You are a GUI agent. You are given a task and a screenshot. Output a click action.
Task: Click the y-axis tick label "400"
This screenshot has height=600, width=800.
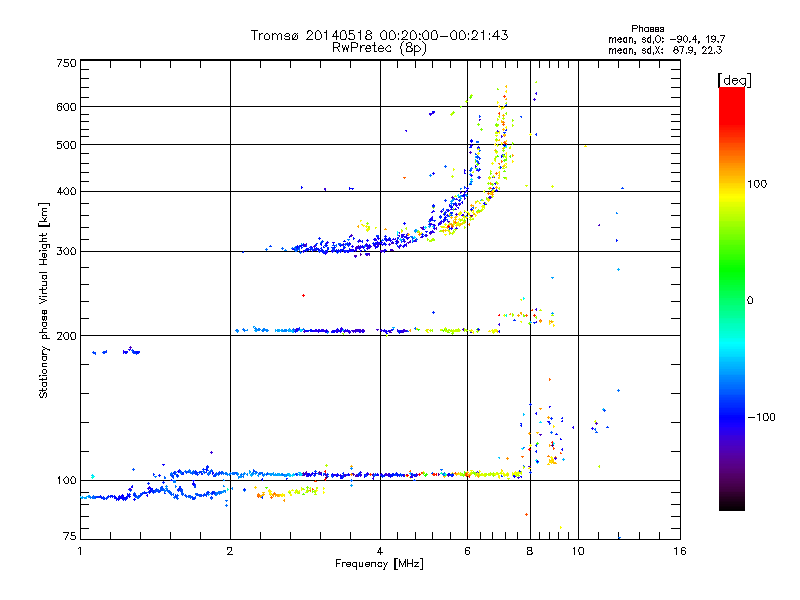pyautogui.click(x=66, y=192)
